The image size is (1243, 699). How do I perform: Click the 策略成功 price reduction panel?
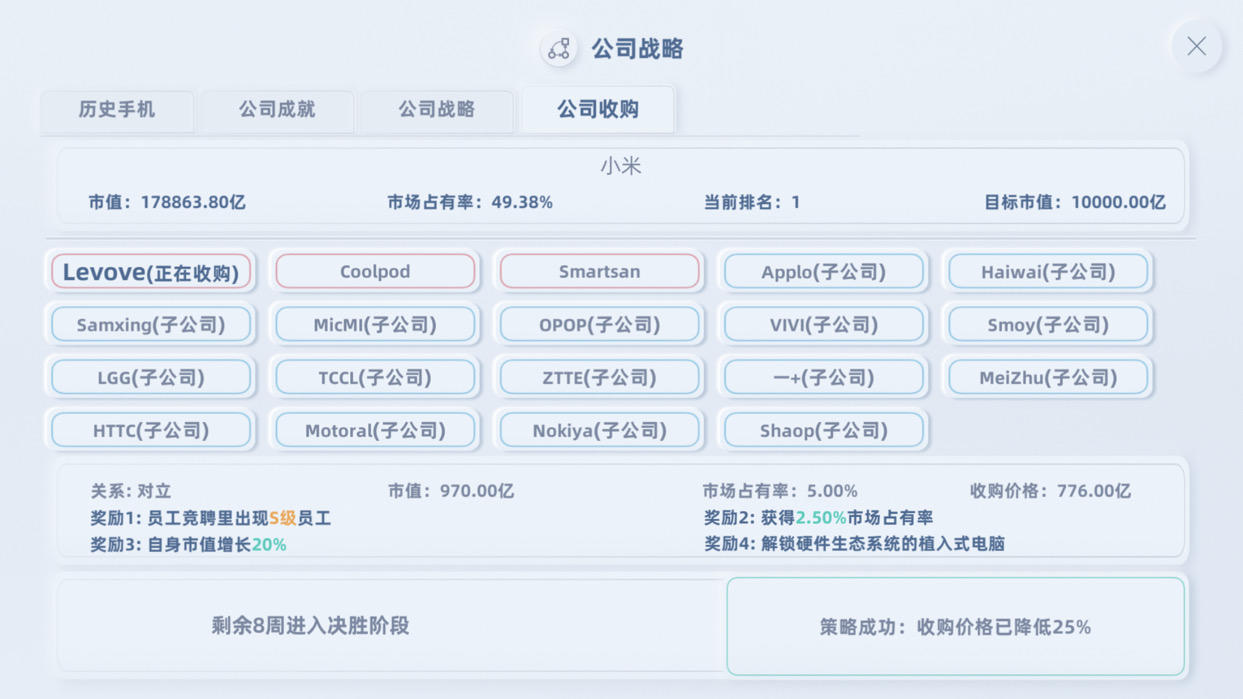point(956,627)
